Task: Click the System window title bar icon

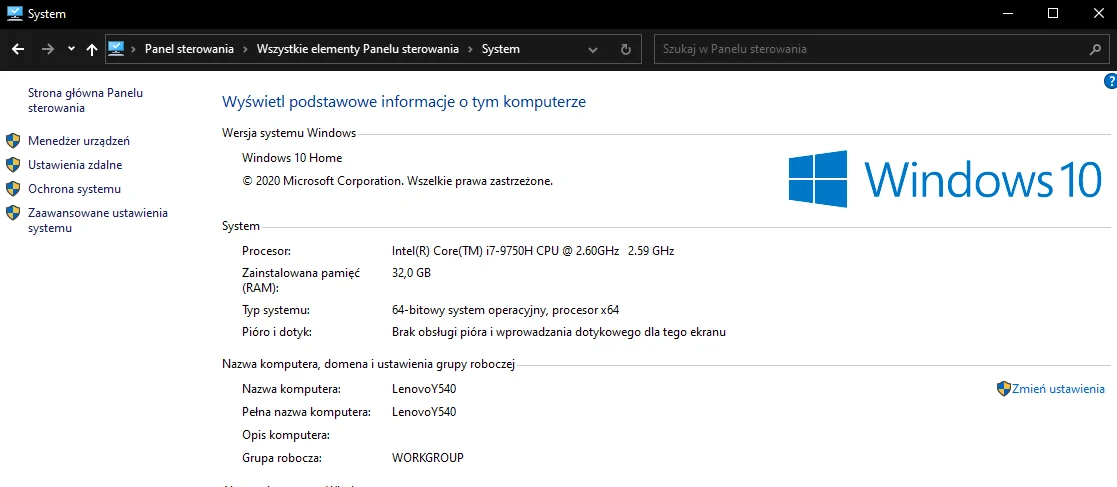Action: pos(13,13)
